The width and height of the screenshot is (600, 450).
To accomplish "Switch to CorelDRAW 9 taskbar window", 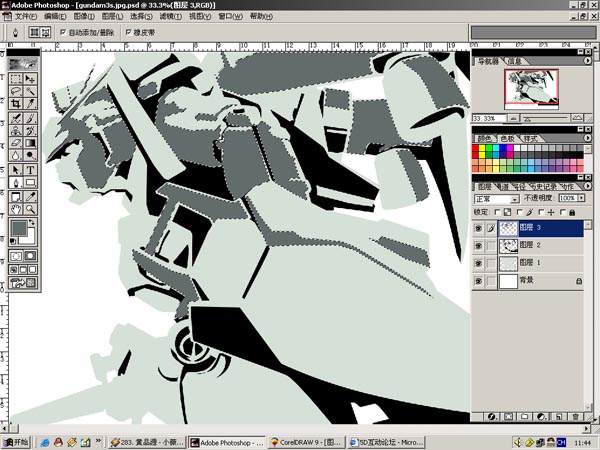I will 306,442.
